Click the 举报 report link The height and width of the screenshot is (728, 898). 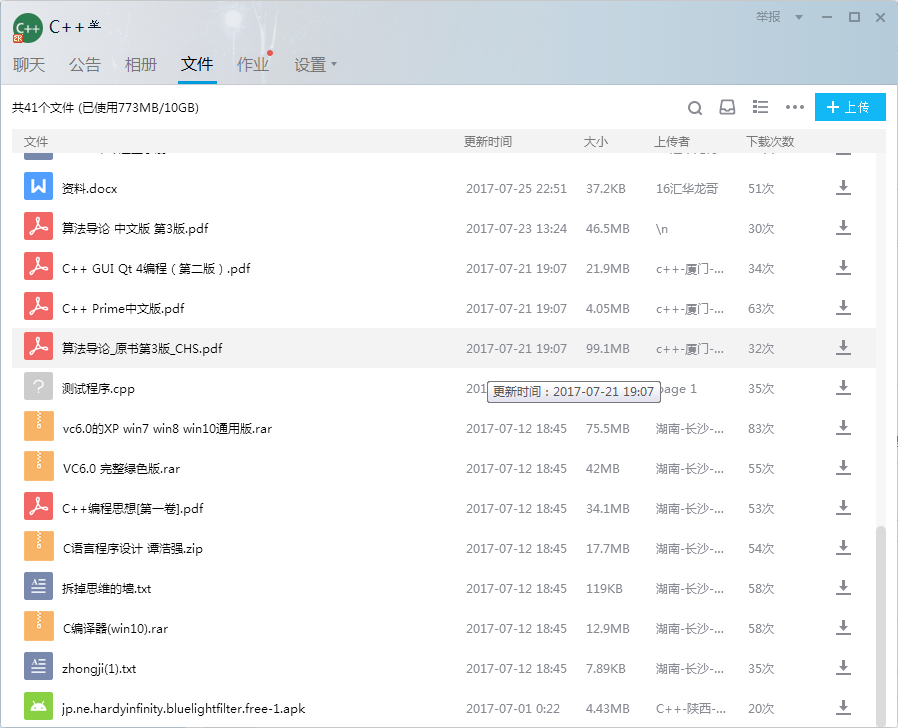tap(768, 17)
